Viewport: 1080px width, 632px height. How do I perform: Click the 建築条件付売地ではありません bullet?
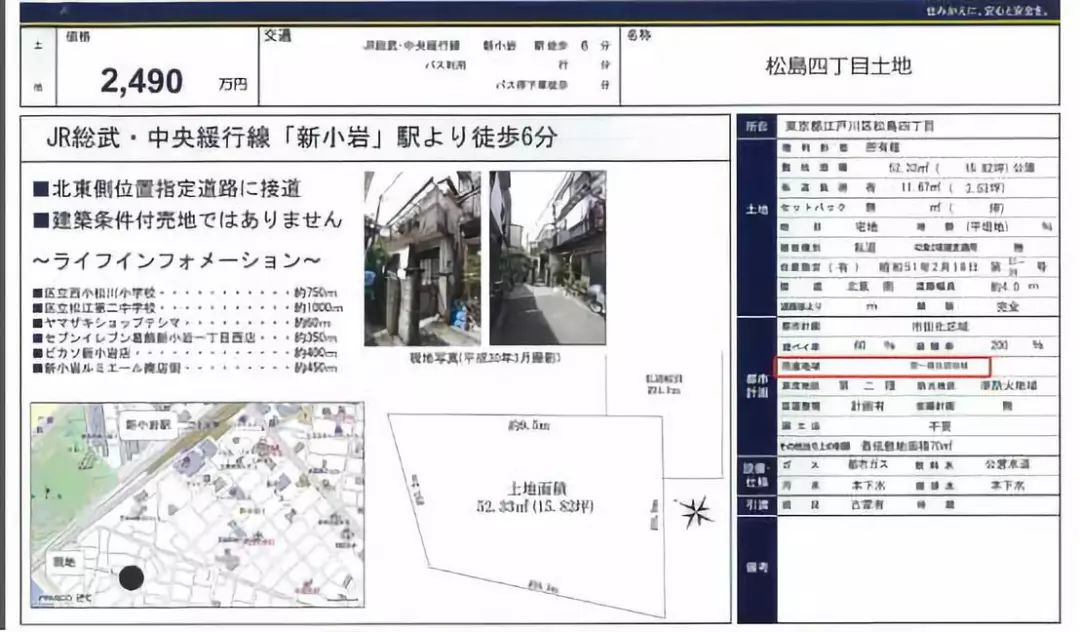tap(187, 220)
